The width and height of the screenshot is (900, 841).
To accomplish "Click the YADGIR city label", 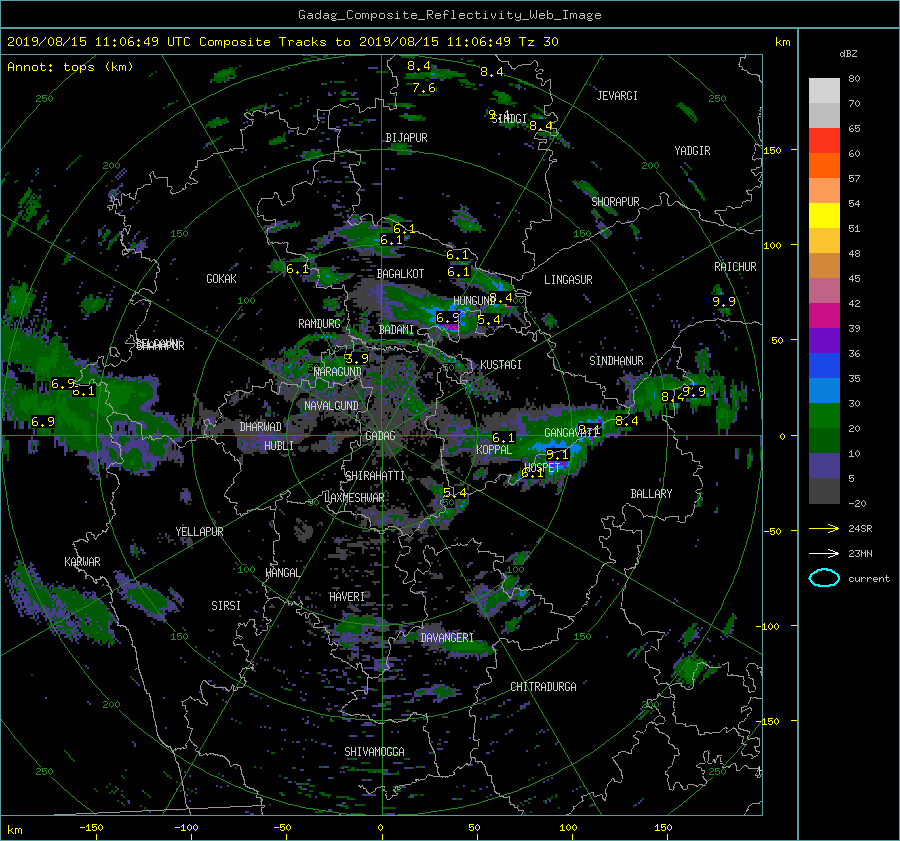I will tap(692, 151).
